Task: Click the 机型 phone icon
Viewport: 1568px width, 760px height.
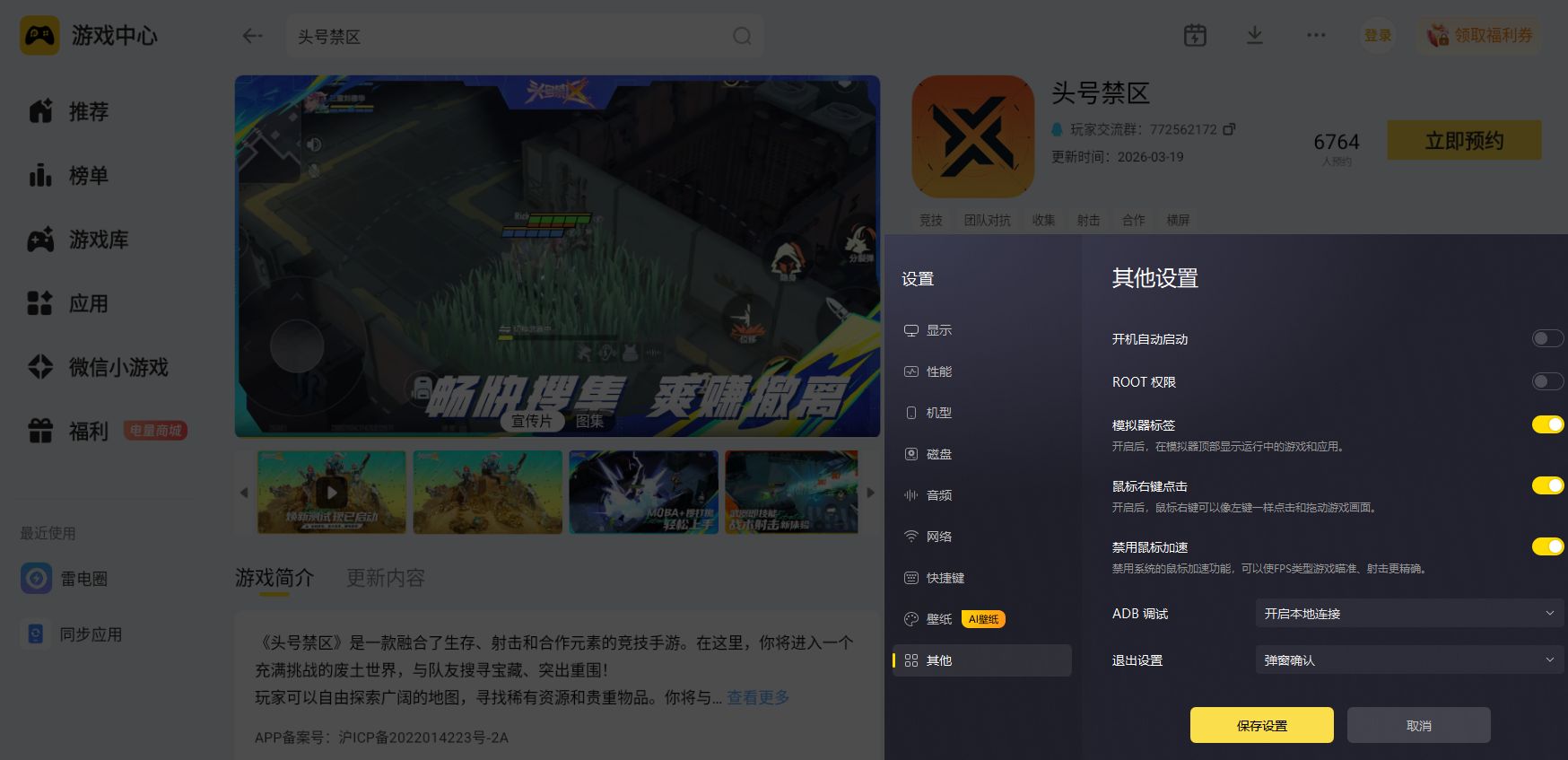Action: click(x=911, y=413)
